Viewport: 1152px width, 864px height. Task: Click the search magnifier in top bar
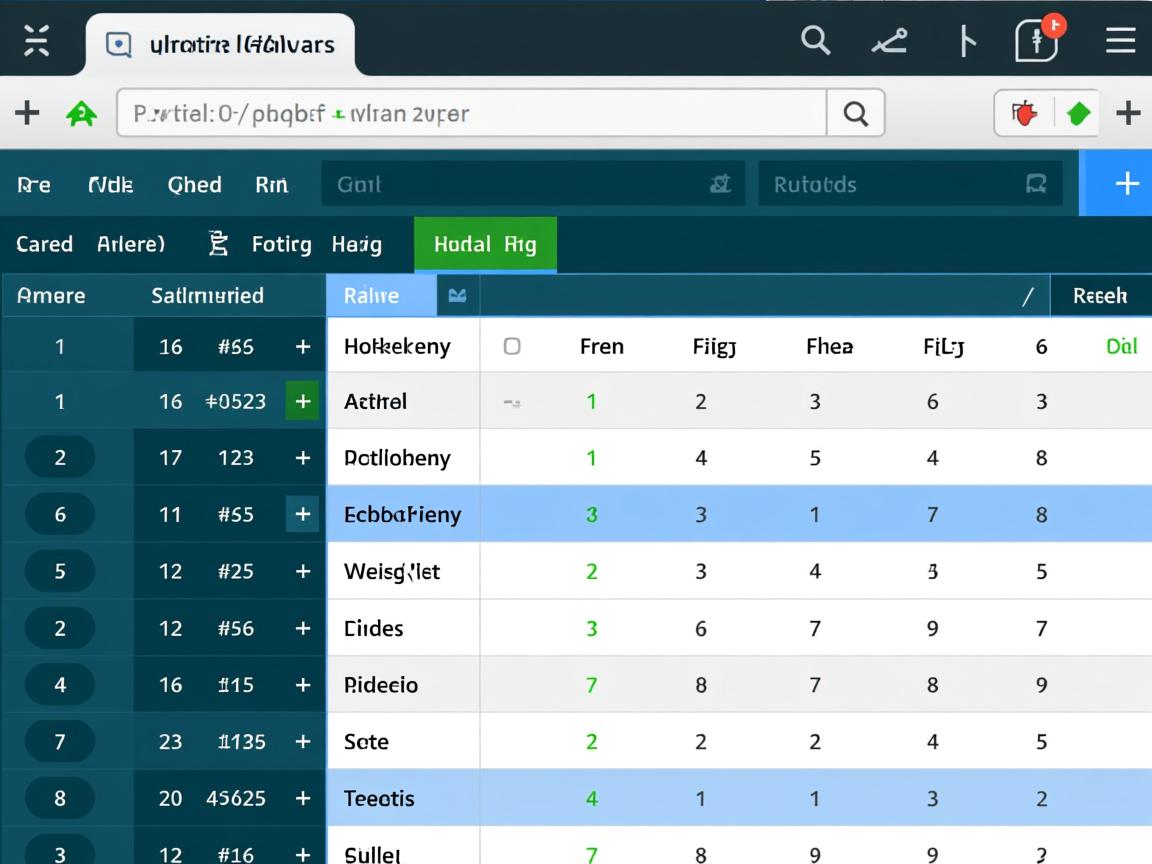[816, 41]
